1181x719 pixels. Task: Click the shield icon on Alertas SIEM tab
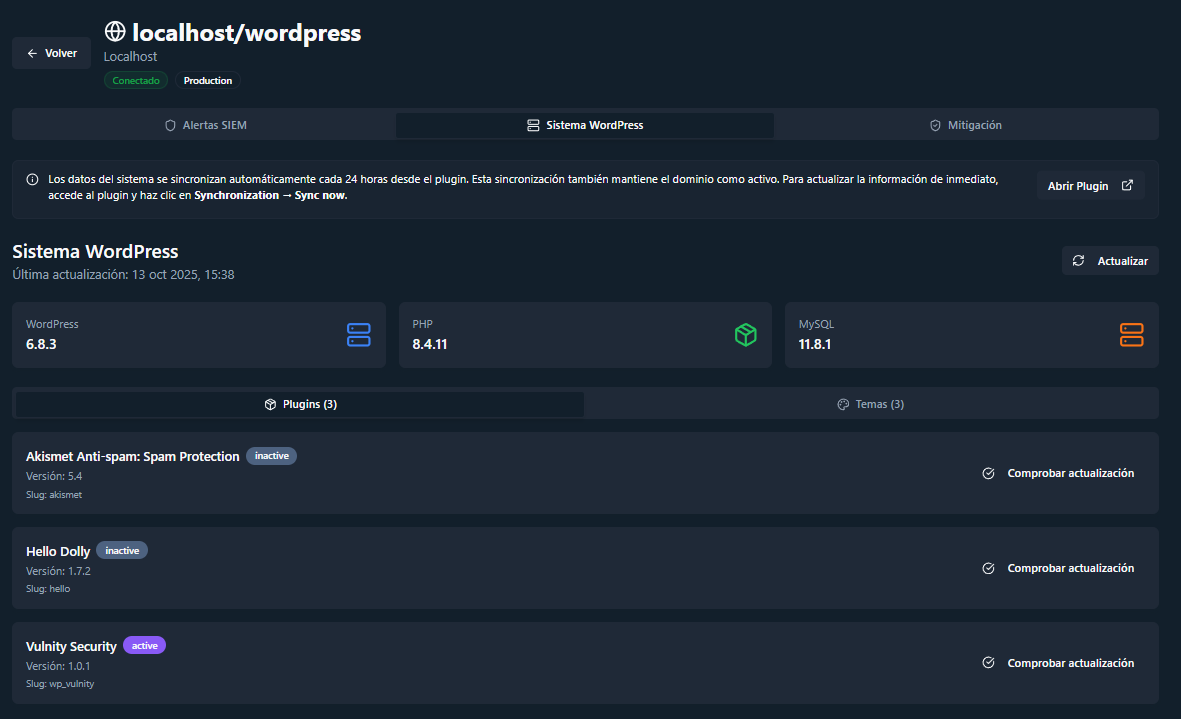[x=170, y=126]
